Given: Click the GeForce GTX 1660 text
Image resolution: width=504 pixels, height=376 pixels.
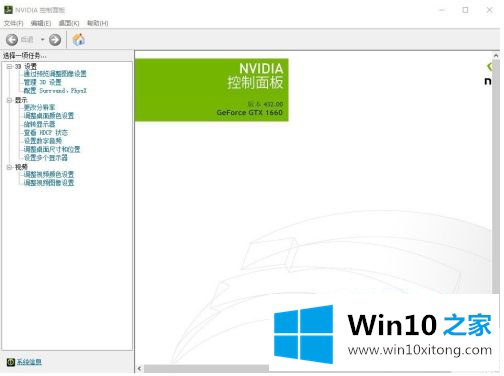Looking at the screenshot, I should coord(249,113).
